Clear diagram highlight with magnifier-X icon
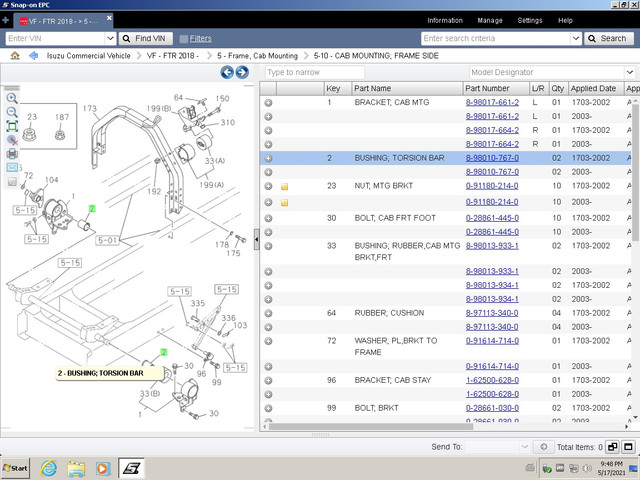Viewport: 640px width, 480px height. pos(12,140)
